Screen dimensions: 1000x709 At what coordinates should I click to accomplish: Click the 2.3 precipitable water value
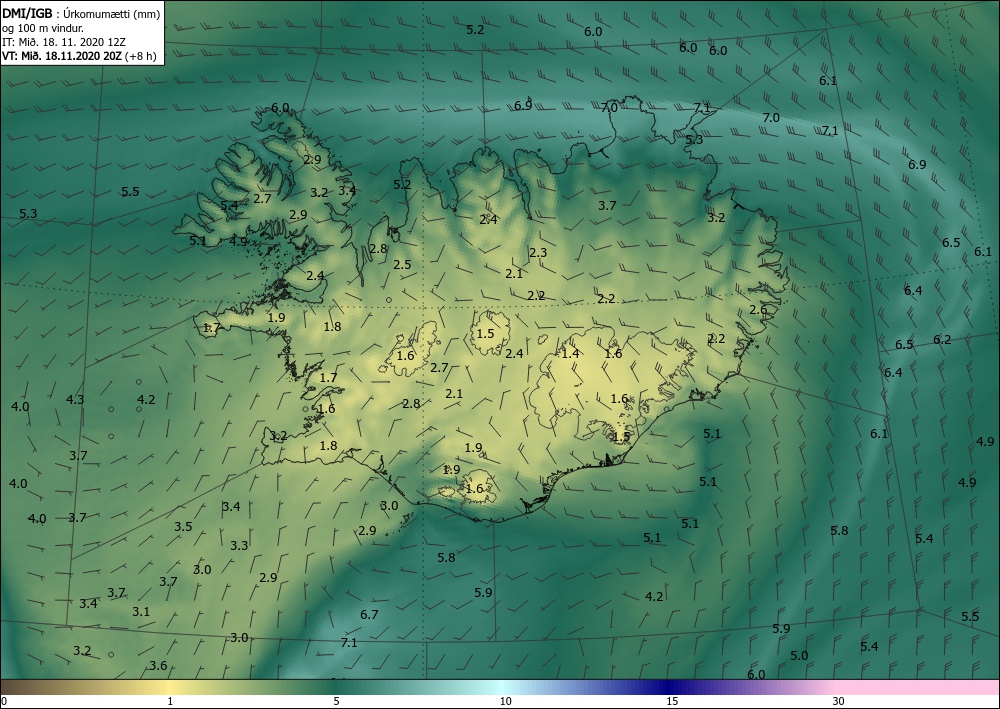(x=538, y=252)
